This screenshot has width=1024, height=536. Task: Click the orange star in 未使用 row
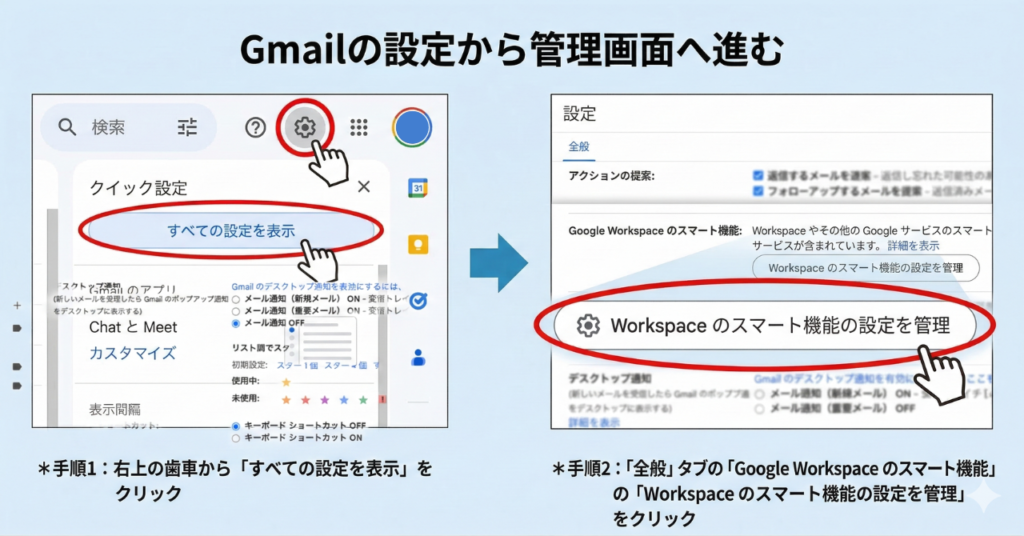click(x=286, y=400)
